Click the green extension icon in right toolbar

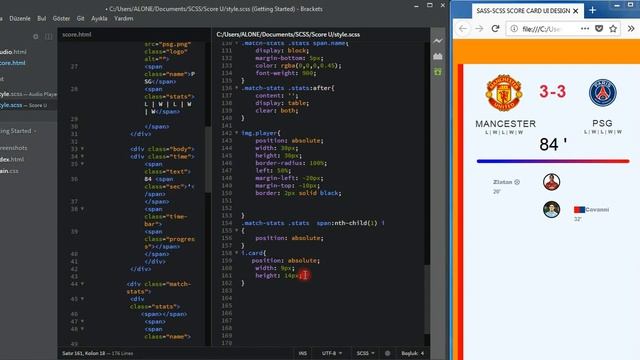[x=438, y=72]
